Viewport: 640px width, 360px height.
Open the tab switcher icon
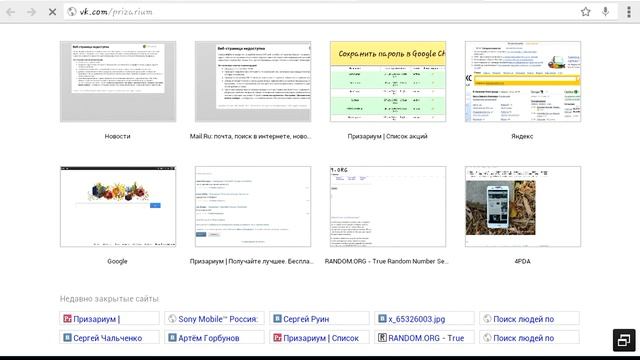coord(624,340)
